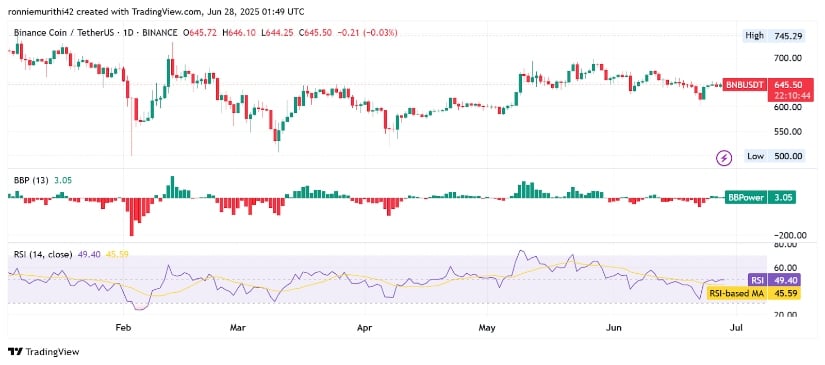Click the Feb label on time axis
The width and height of the screenshot is (825, 365).
coord(123,328)
